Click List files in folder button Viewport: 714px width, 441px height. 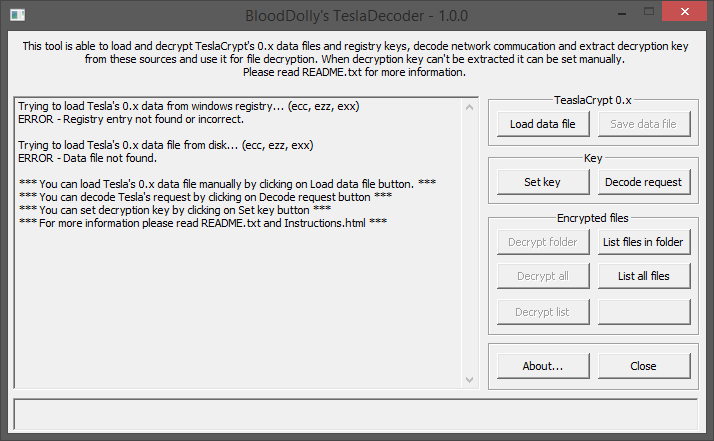pos(643,242)
